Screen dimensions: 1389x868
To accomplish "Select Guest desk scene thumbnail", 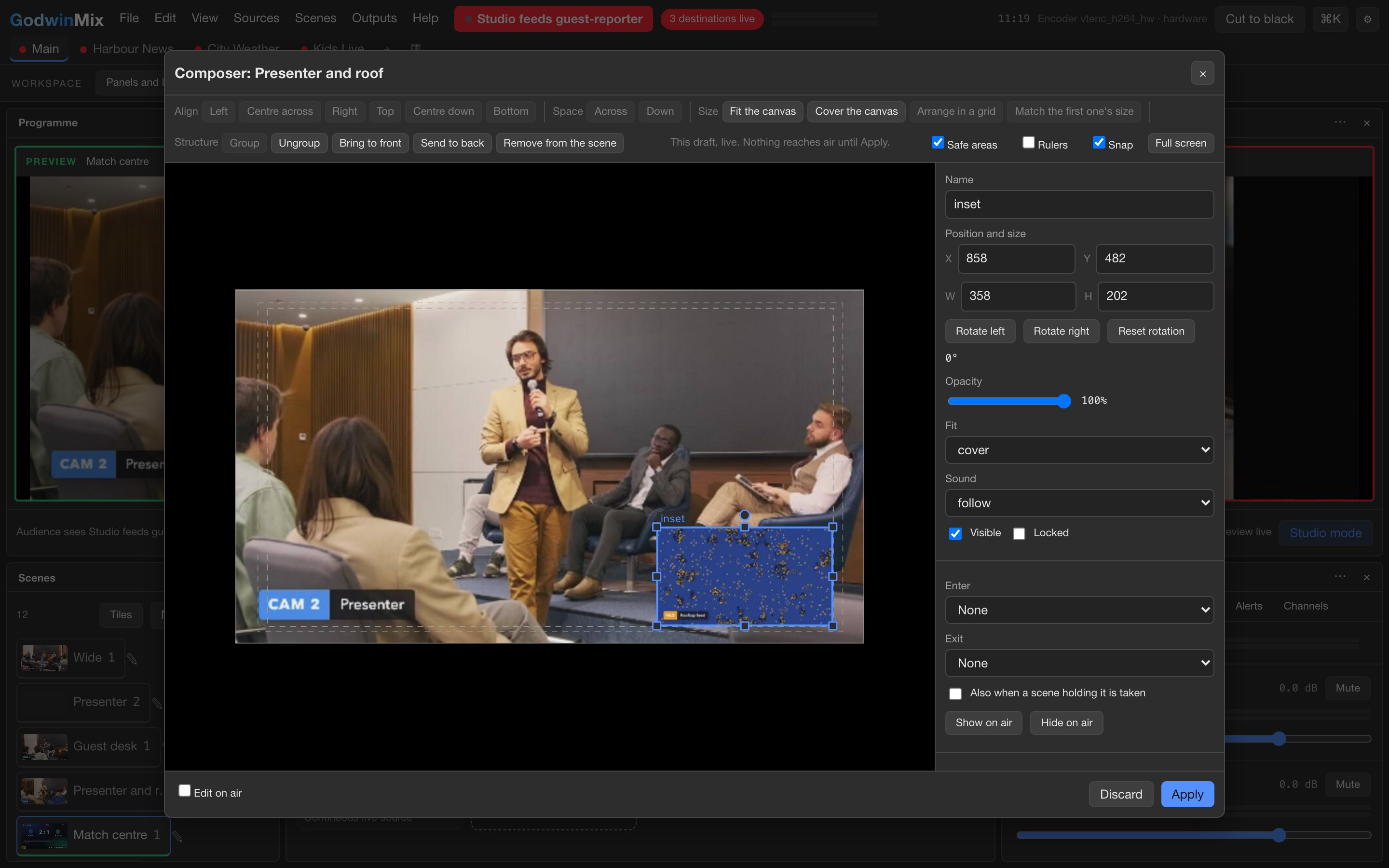I will click(x=45, y=746).
